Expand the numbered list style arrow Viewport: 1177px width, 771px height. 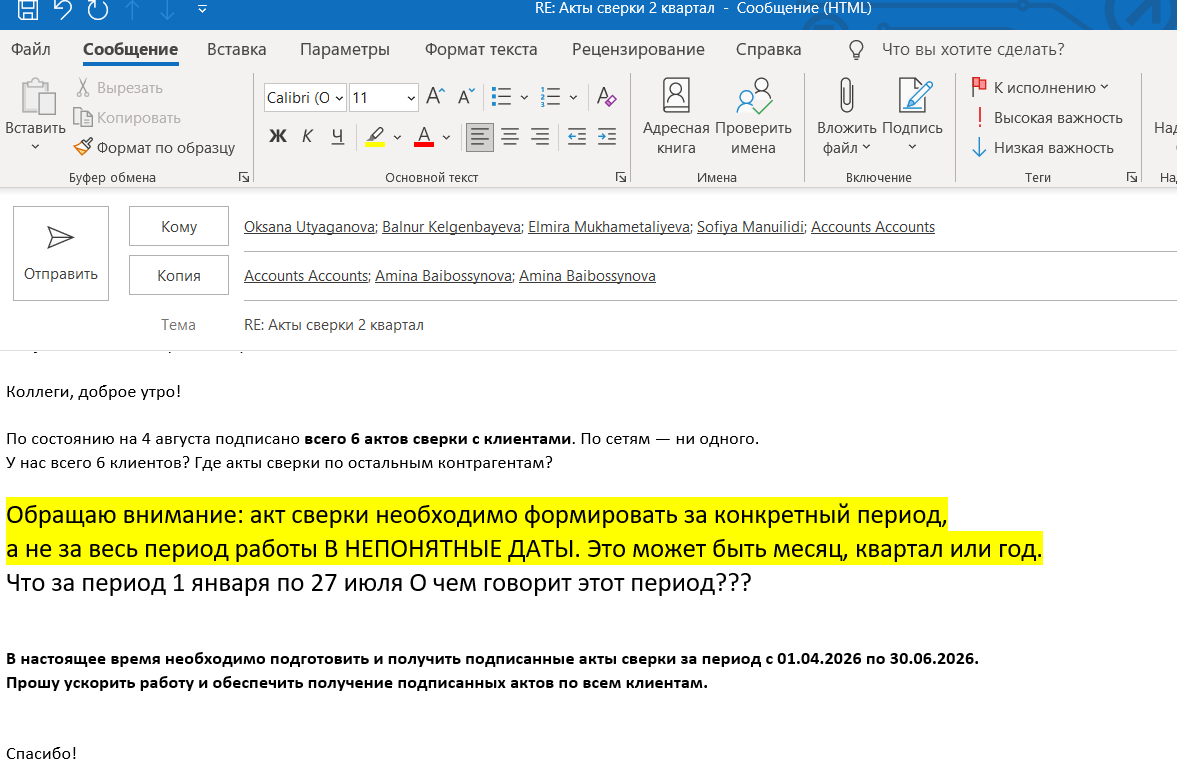573,97
